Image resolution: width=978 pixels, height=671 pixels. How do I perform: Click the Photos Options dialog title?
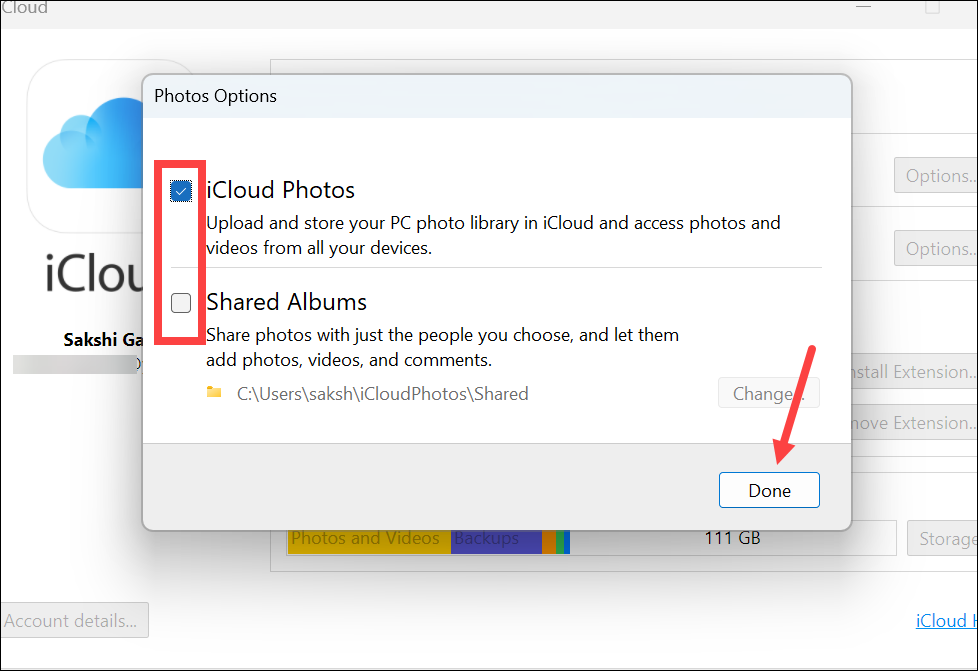215,96
